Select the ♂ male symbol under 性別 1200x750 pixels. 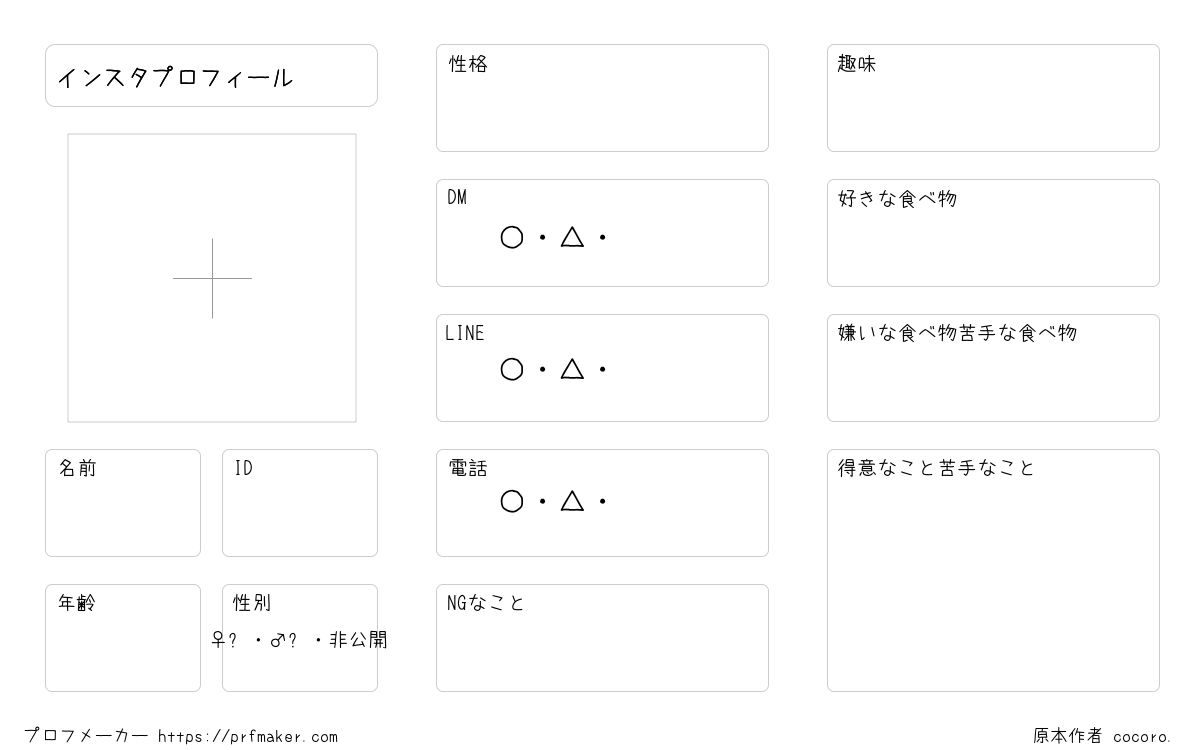[277, 640]
